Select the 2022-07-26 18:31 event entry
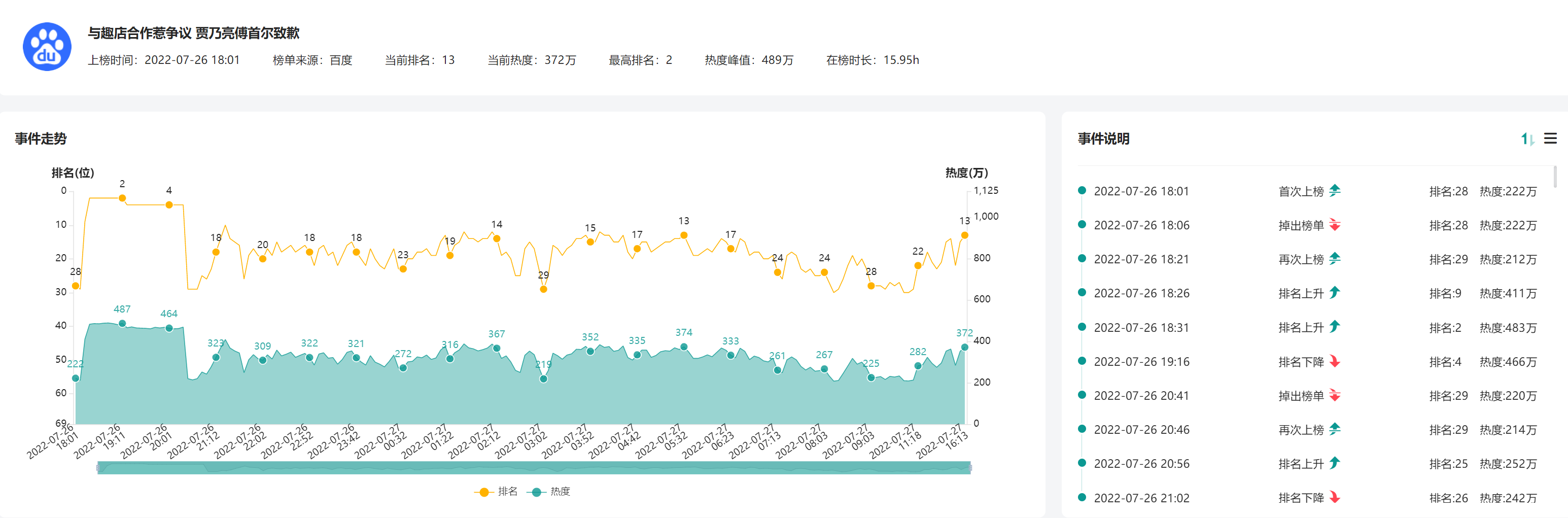 coord(1141,327)
